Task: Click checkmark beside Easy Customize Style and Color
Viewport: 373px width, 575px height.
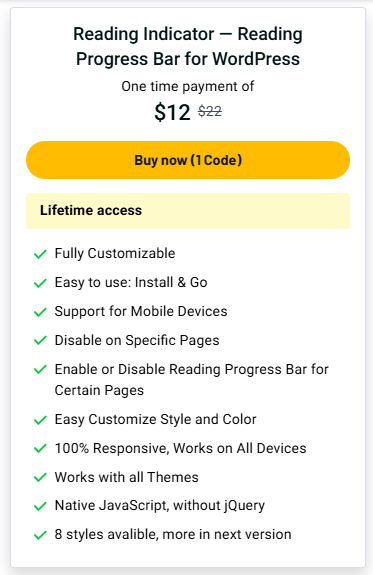Action: coord(40,420)
